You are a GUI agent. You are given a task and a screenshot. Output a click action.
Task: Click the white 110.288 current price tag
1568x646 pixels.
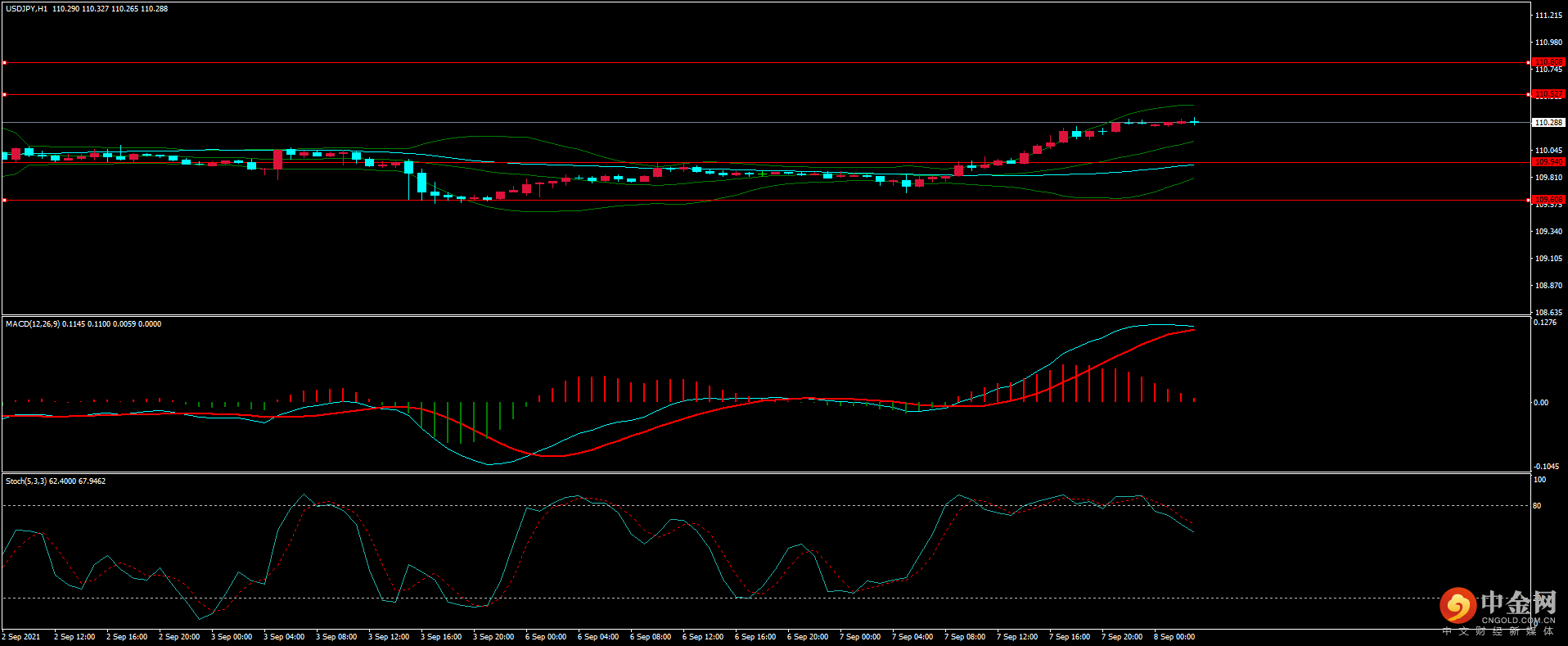pos(1548,122)
